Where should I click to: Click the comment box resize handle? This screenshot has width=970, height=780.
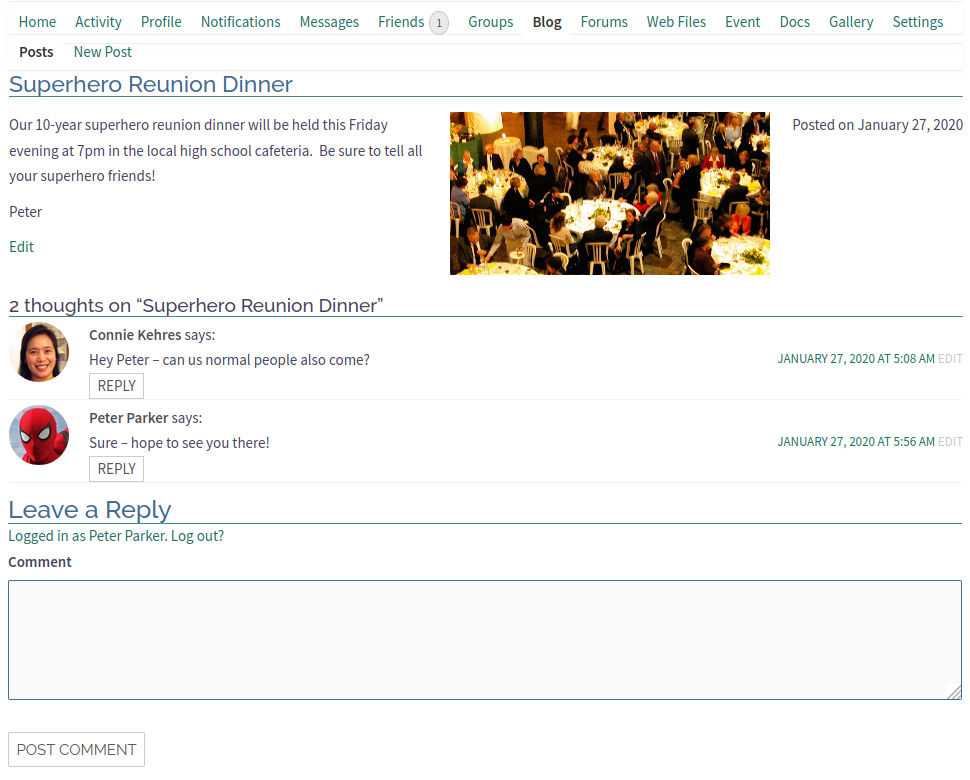pyautogui.click(x=954, y=692)
